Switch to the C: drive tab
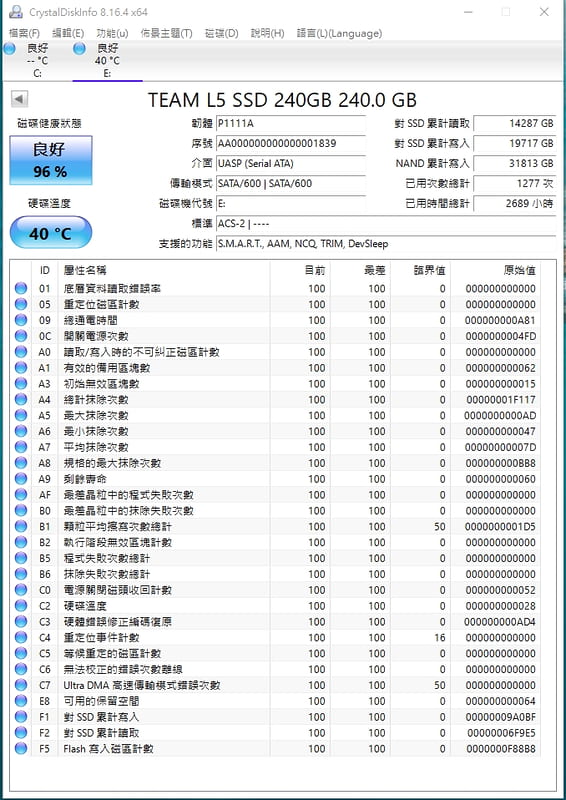The width and height of the screenshot is (566, 800). pyautogui.click(x=37, y=60)
